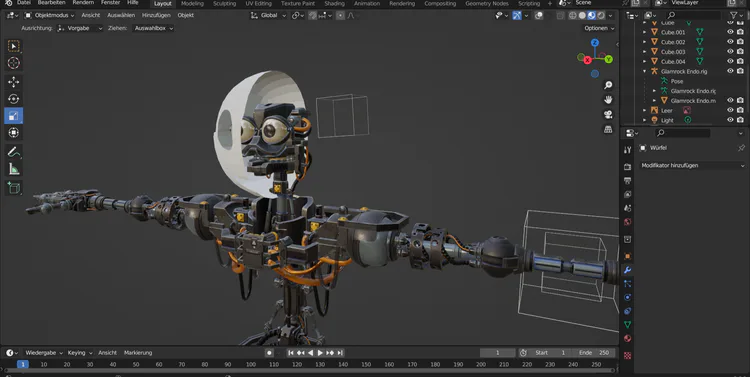Image resolution: width=750 pixels, height=377 pixels.
Task: Select the Scale tool
Action: click(13, 116)
